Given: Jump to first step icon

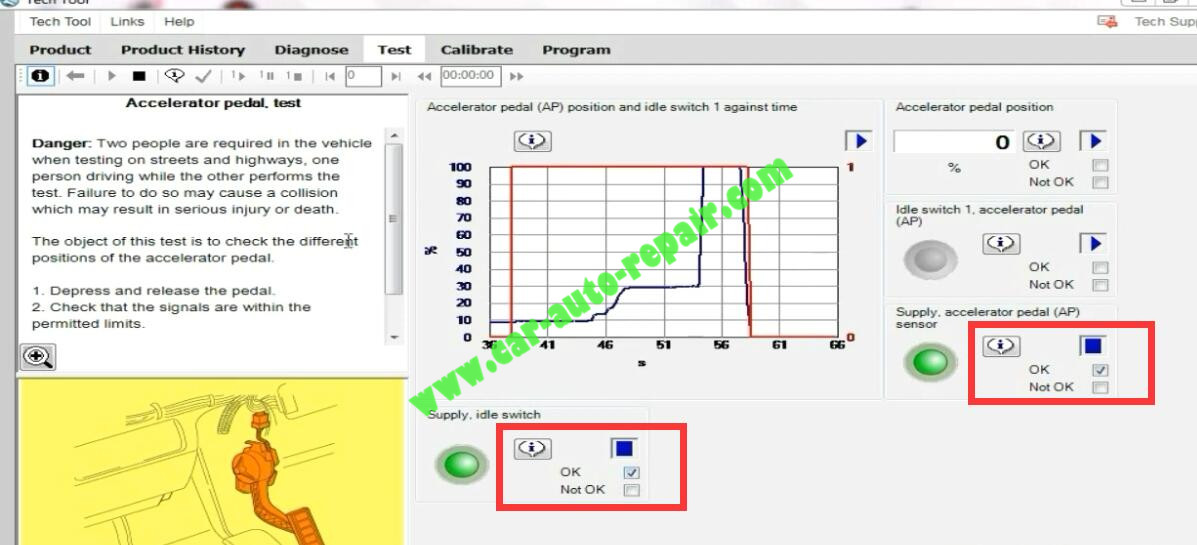Looking at the screenshot, I should click(x=330, y=76).
